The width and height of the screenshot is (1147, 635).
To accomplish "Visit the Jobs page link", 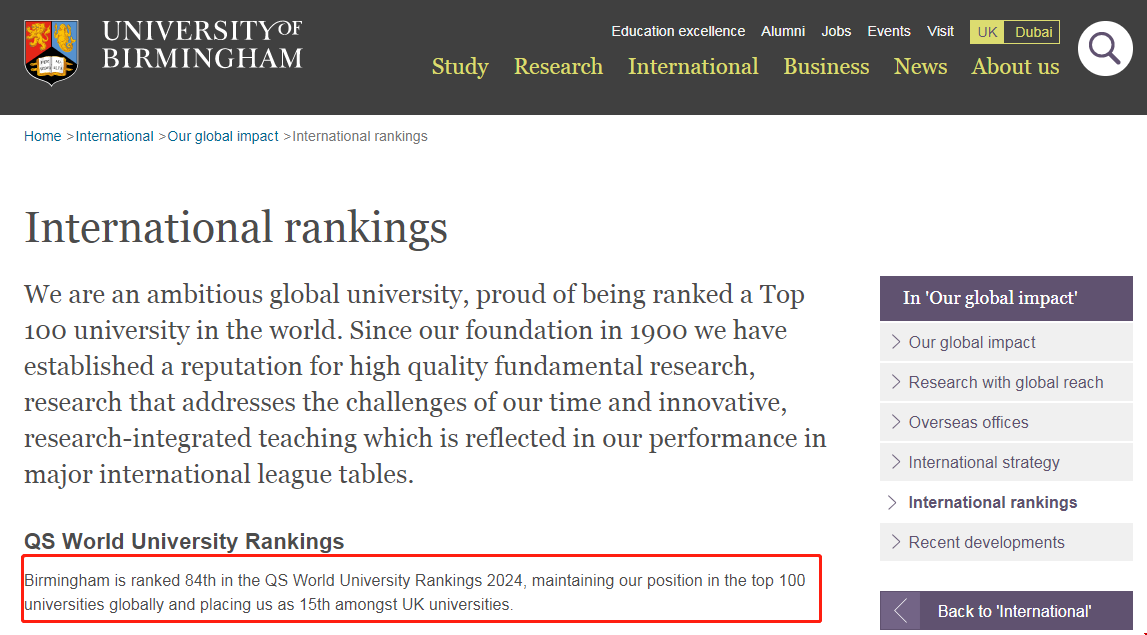I will (x=836, y=31).
